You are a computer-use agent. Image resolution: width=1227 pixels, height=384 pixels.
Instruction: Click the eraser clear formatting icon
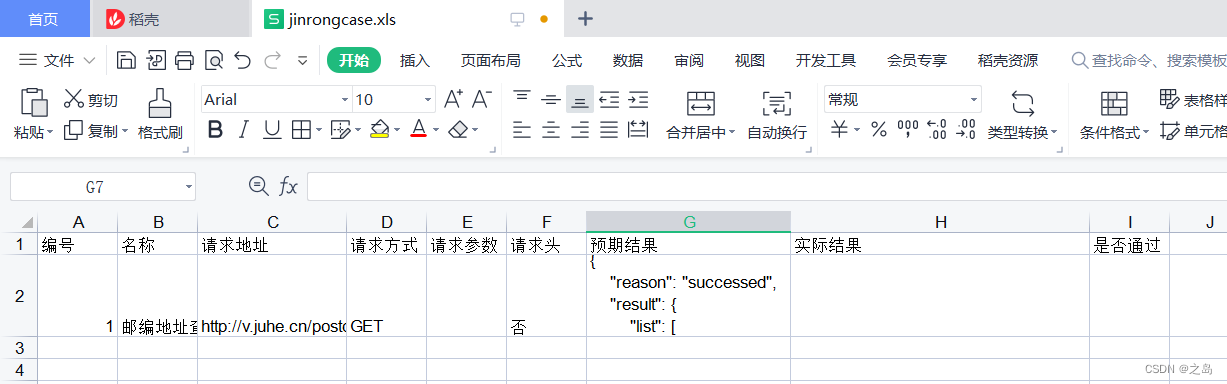(458, 130)
